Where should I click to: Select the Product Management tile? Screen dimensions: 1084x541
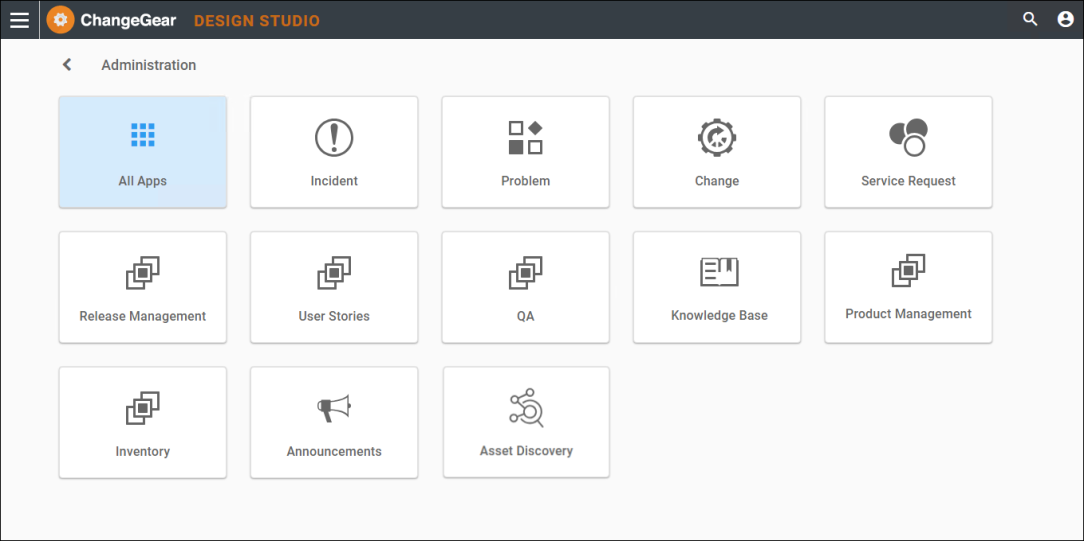coord(908,287)
